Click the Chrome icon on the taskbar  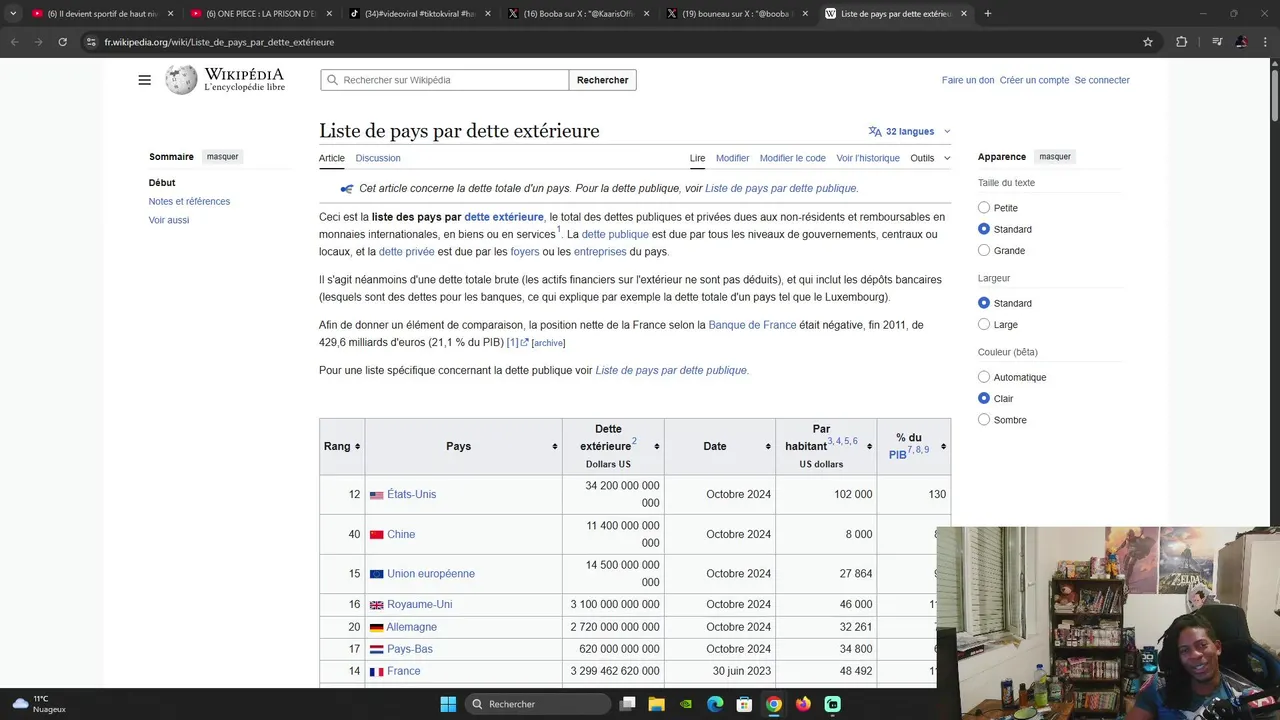774,704
